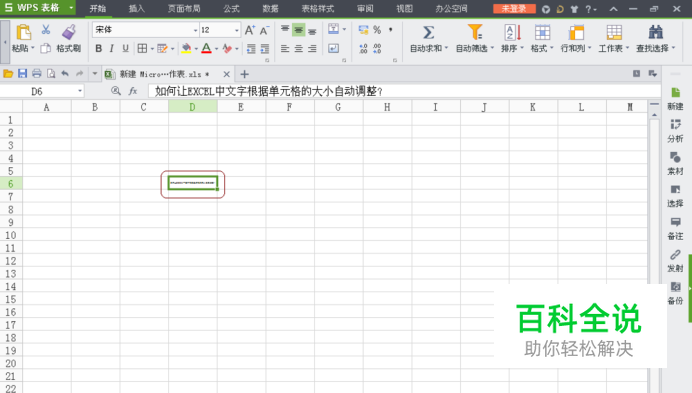Viewport: 692px width, 393px height.
Task: Apply fill color bucket
Action: (186, 48)
